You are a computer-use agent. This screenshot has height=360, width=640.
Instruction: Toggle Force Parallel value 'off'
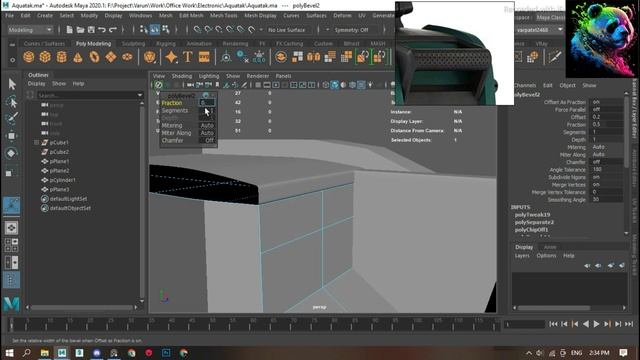[x=607, y=109]
